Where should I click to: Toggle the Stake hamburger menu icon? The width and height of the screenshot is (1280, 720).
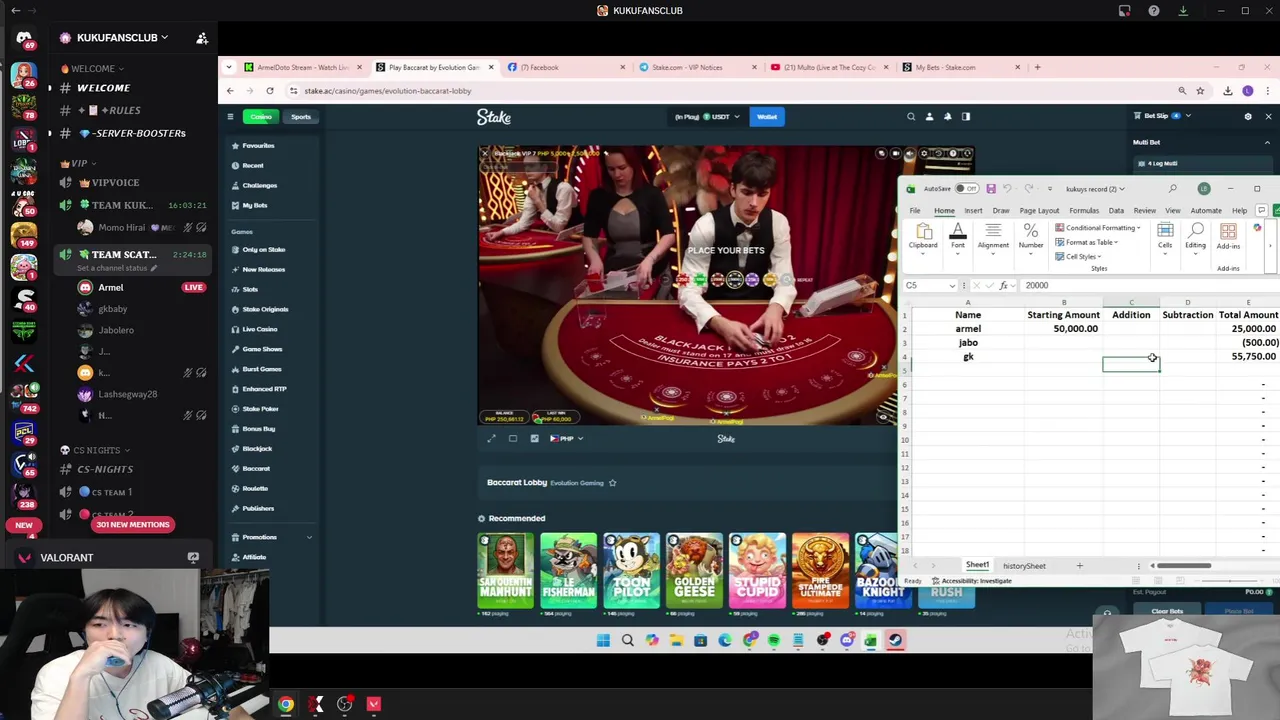(230, 117)
